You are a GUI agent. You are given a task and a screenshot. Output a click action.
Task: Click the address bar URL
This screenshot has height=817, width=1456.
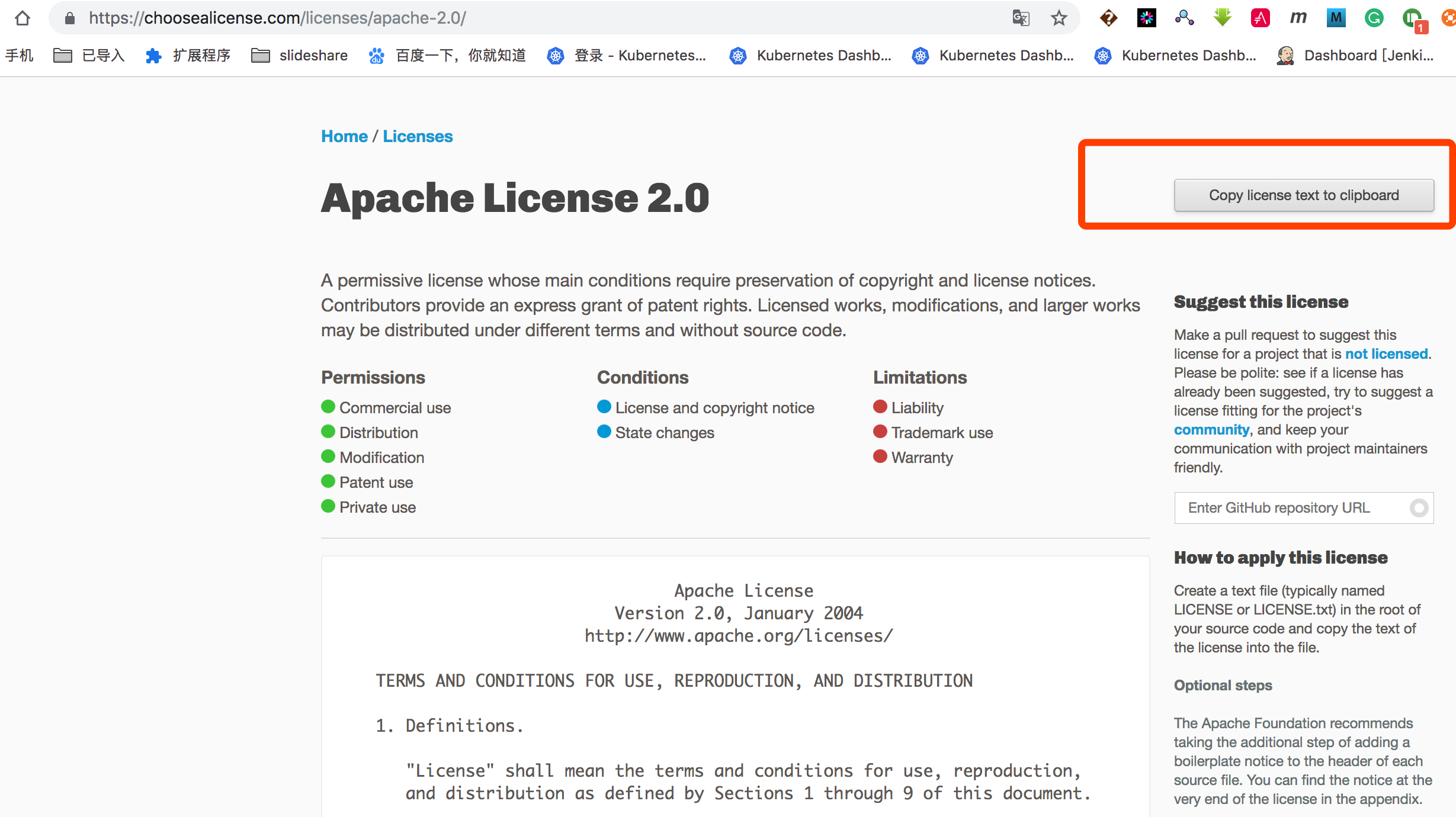277,18
